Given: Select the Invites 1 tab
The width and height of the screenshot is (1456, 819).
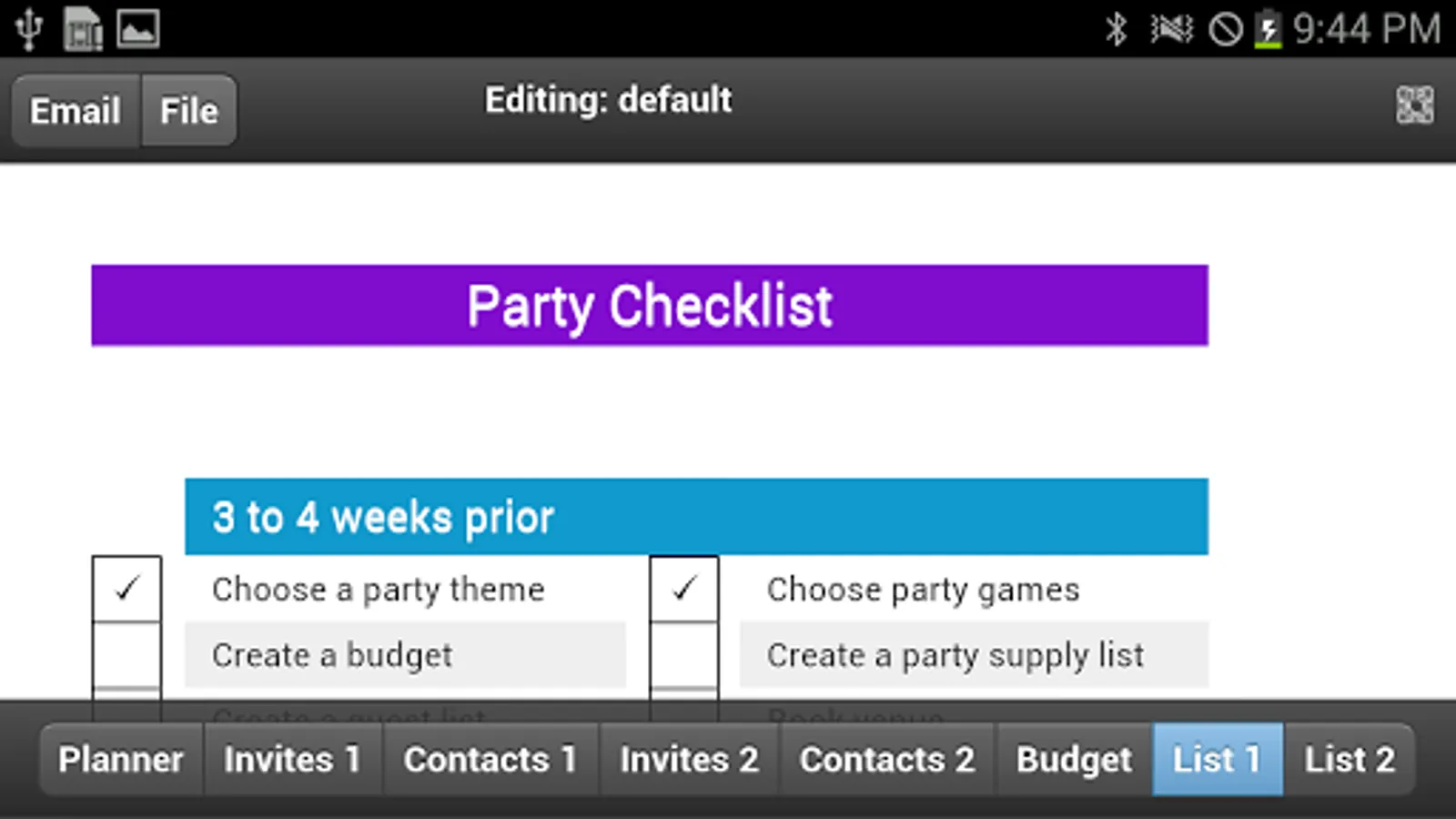Looking at the screenshot, I should pyautogui.click(x=292, y=759).
